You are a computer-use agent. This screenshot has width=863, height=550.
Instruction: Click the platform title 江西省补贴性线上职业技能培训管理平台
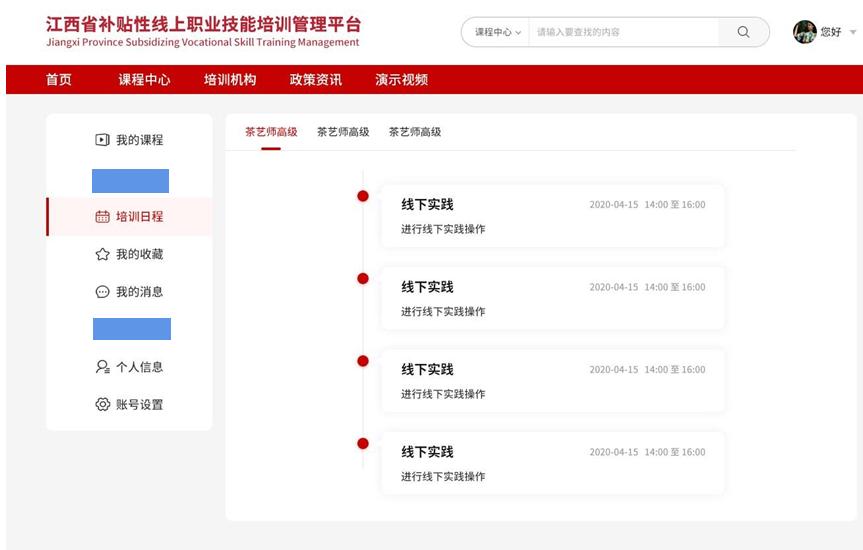pyautogui.click(x=204, y=24)
